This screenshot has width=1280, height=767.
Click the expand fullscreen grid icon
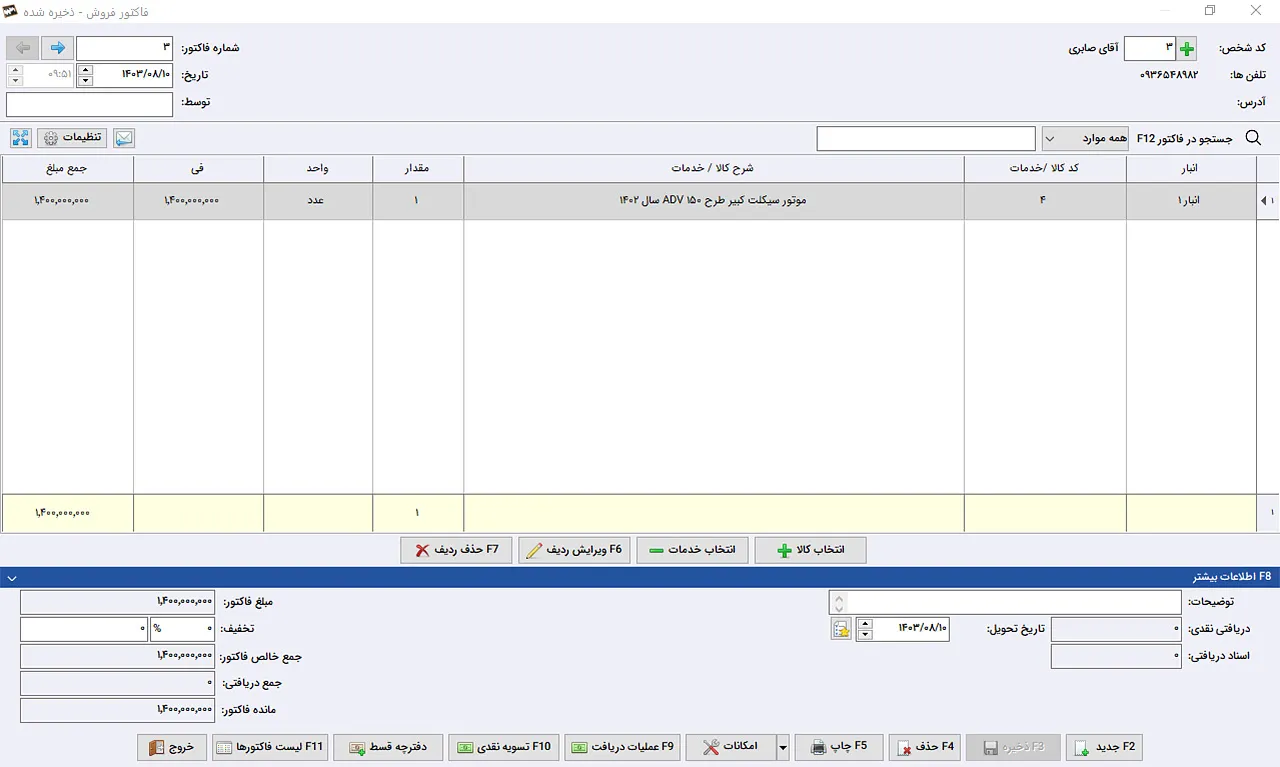pos(21,138)
